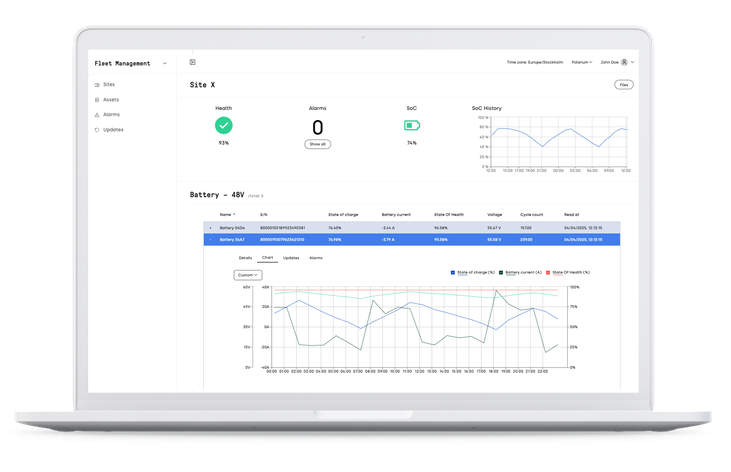Click the Assets icon in sidebar
Image resolution: width=731 pixels, height=472 pixels.
pos(97,100)
